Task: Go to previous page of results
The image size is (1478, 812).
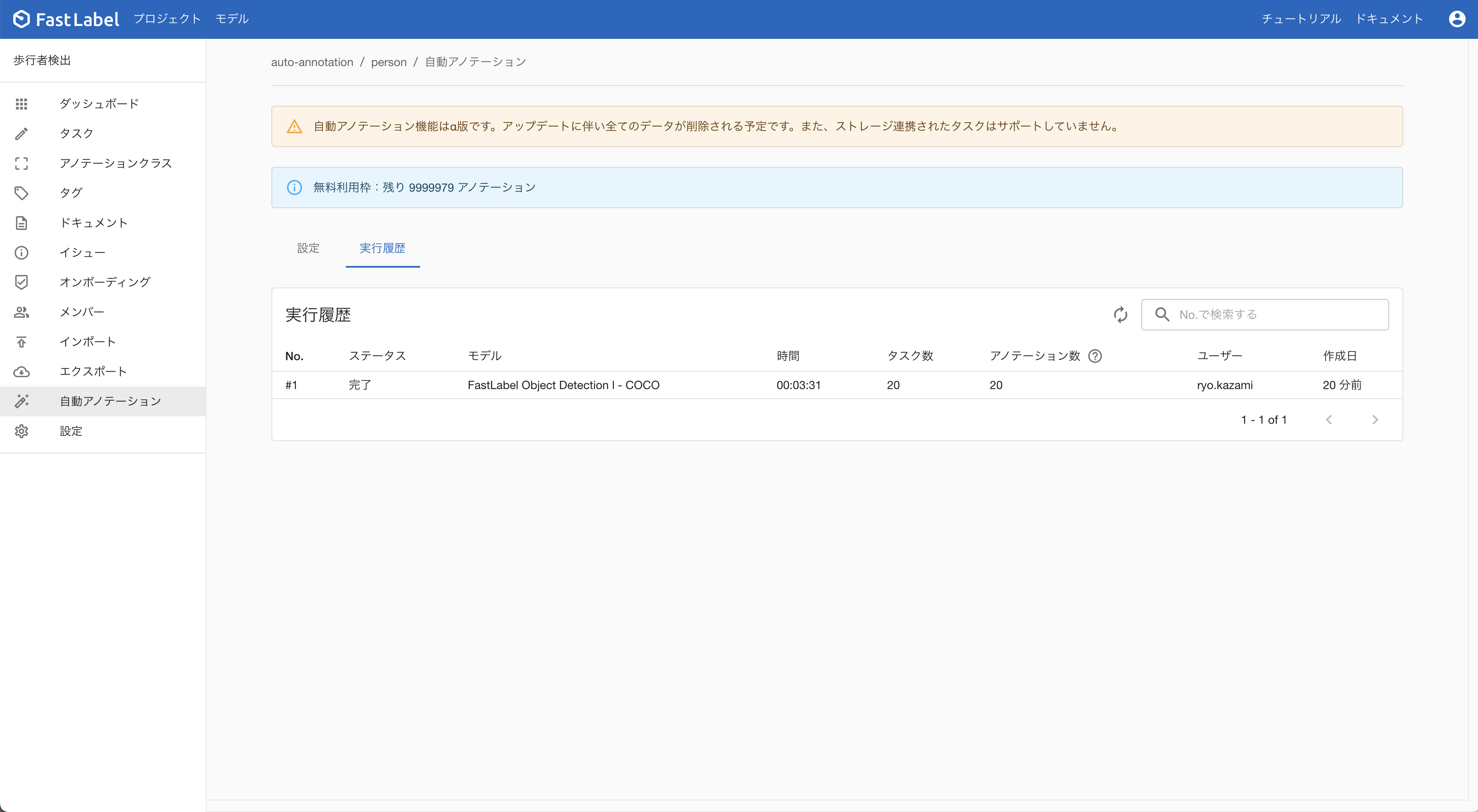Action: pyautogui.click(x=1329, y=420)
